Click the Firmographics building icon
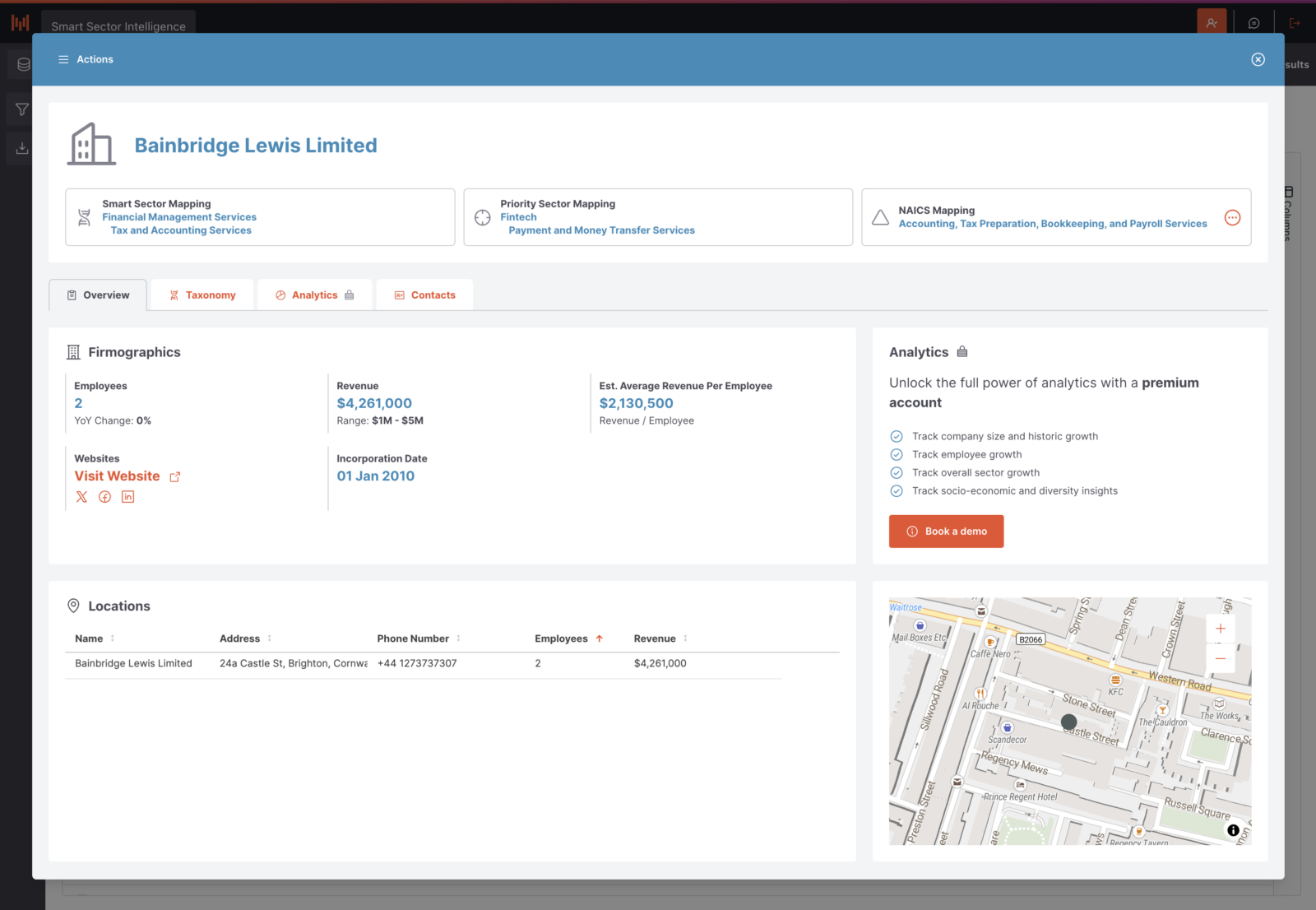This screenshot has width=1316, height=910. (73, 352)
